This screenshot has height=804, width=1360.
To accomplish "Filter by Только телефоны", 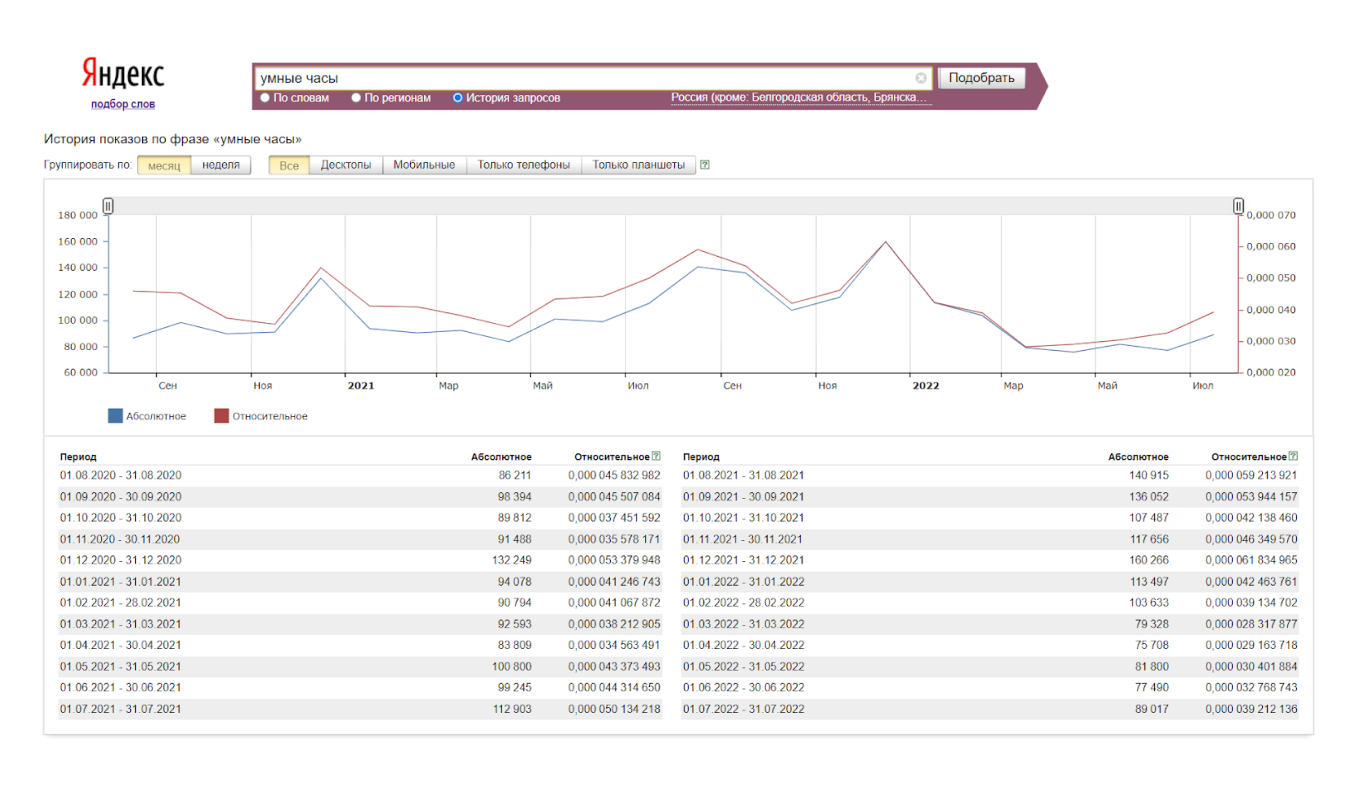I will pos(524,165).
